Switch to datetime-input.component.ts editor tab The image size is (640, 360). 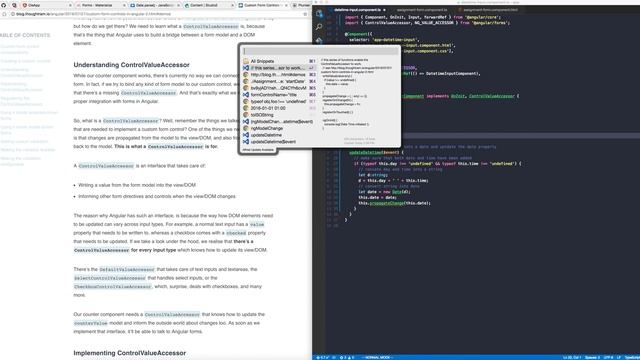(x=358, y=10)
